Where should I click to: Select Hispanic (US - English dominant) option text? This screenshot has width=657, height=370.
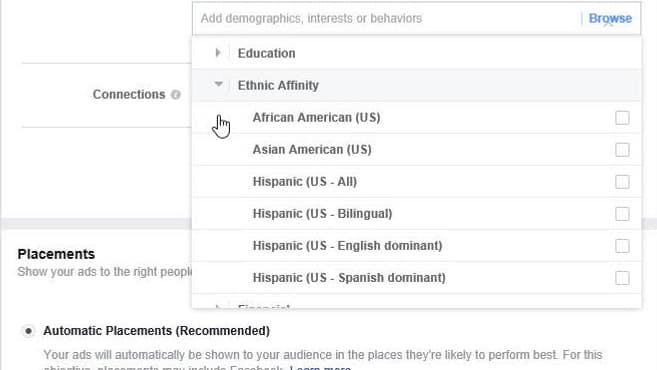(x=347, y=246)
